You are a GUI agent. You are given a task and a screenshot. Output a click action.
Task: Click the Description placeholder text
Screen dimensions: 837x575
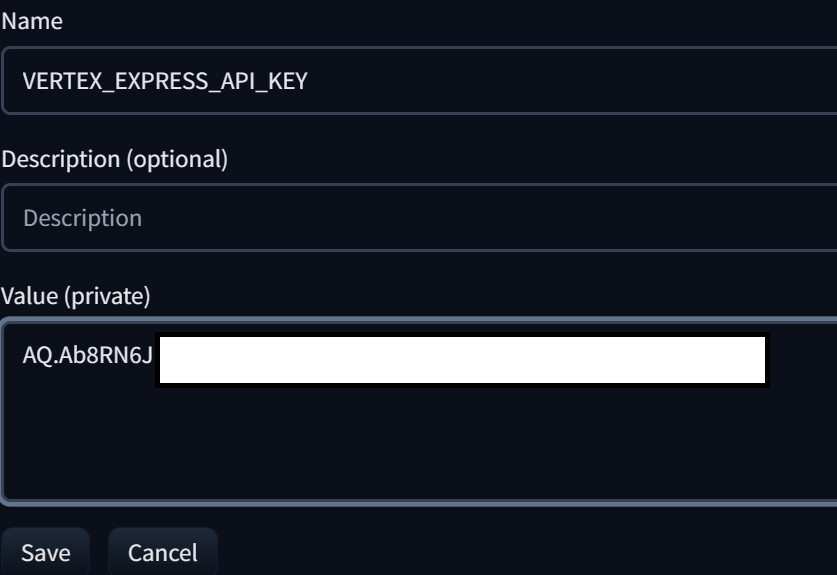(x=82, y=217)
